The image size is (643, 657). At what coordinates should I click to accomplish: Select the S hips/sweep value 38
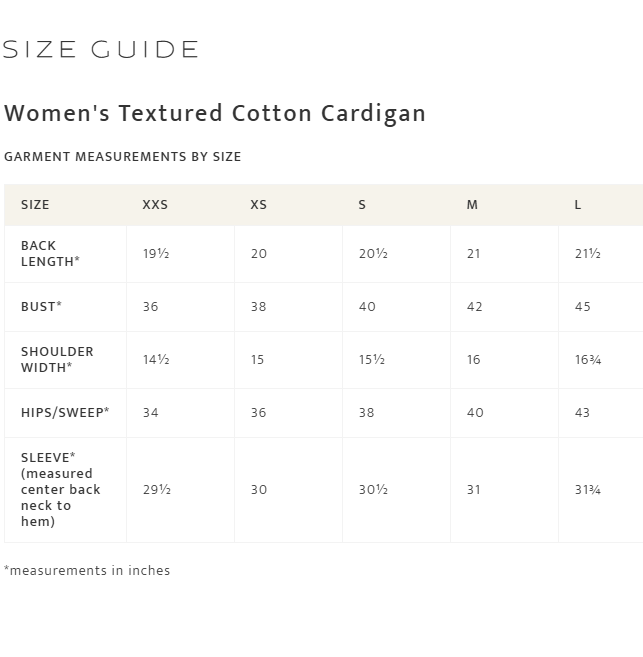click(x=367, y=413)
